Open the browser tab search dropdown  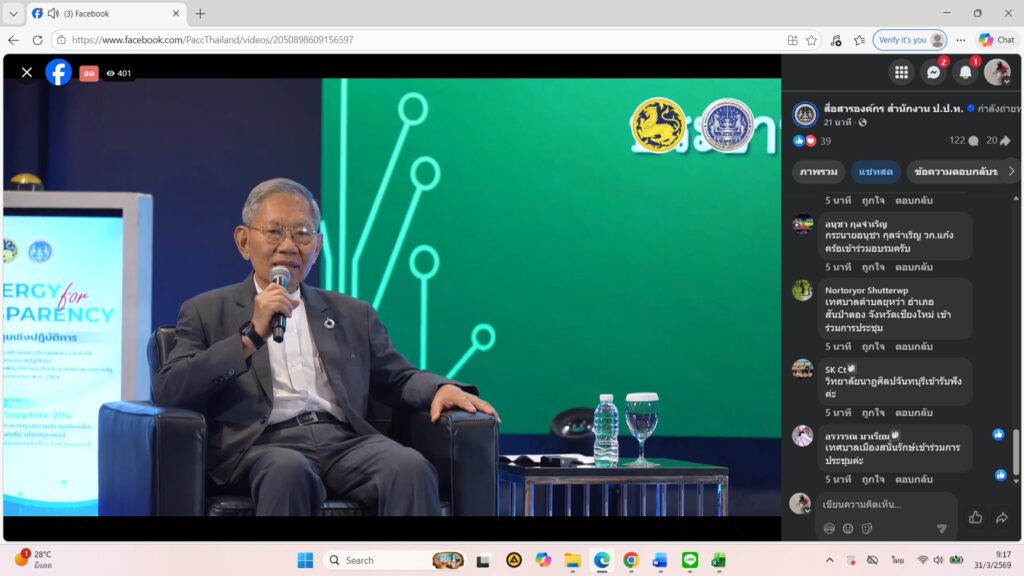pos(13,13)
